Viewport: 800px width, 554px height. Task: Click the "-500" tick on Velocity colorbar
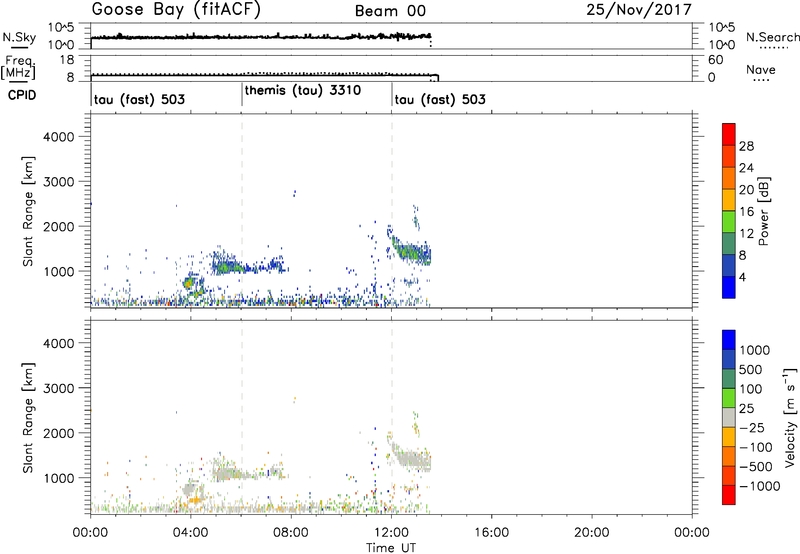[756, 466]
